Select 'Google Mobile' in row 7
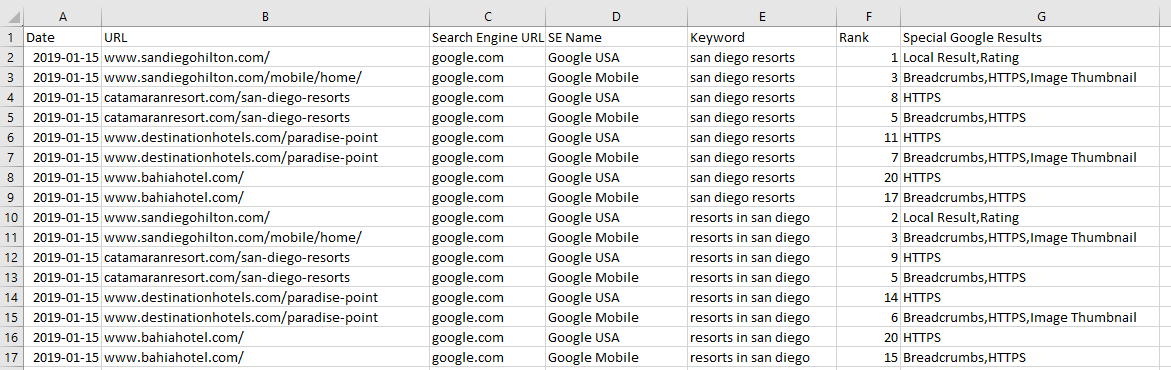This screenshot has height=370, width=1171. point(616,157)
